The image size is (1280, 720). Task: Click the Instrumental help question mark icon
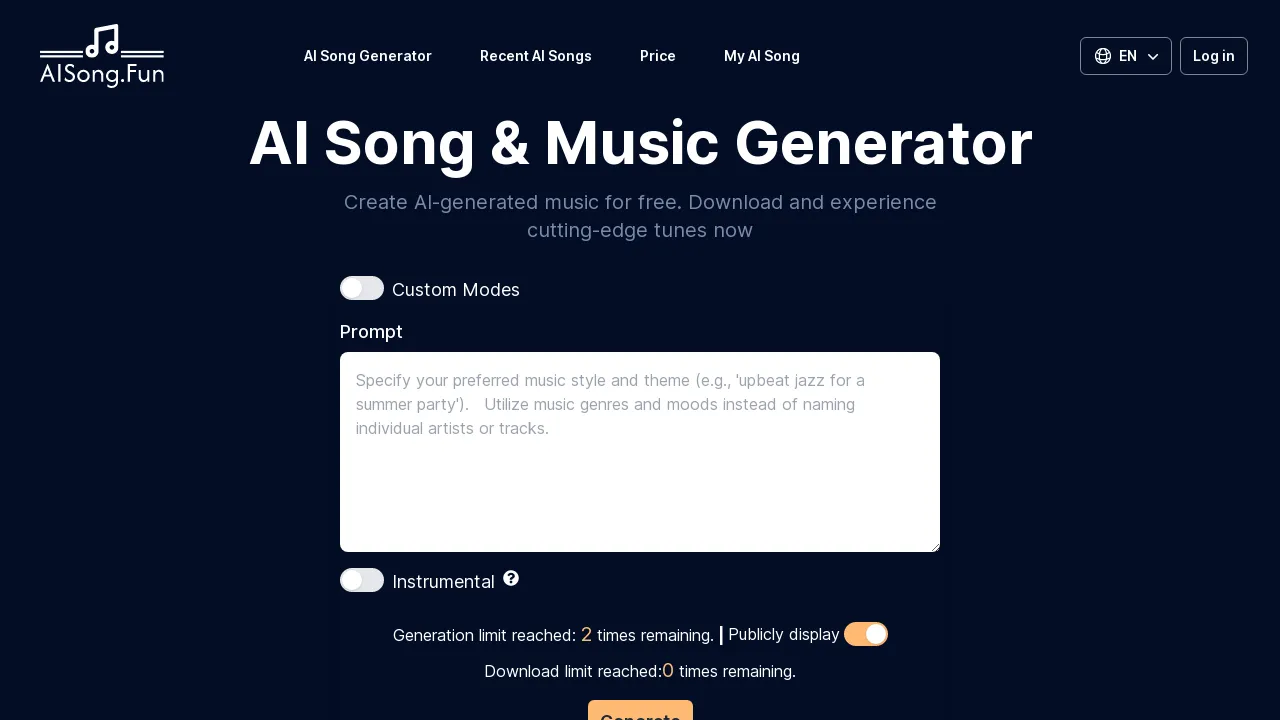coord(511,578)
